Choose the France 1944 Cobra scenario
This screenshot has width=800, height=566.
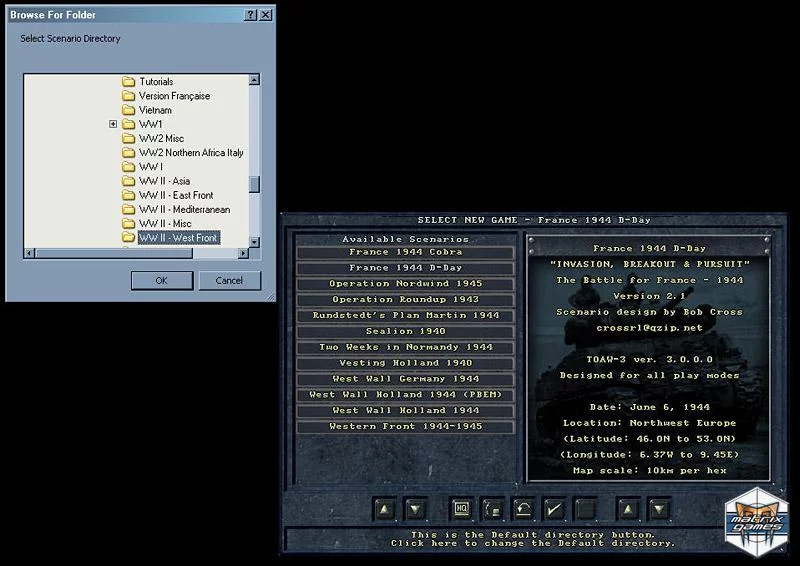point(406,252)
